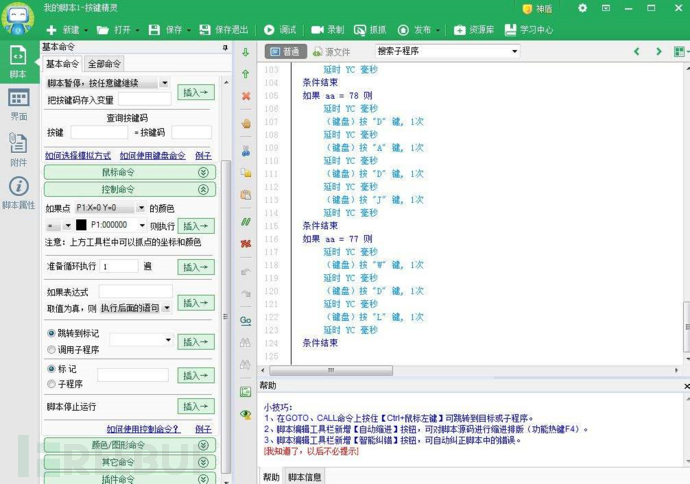
Task: Click 保存退出 save and exit
Action: click(x=224, y=30)
